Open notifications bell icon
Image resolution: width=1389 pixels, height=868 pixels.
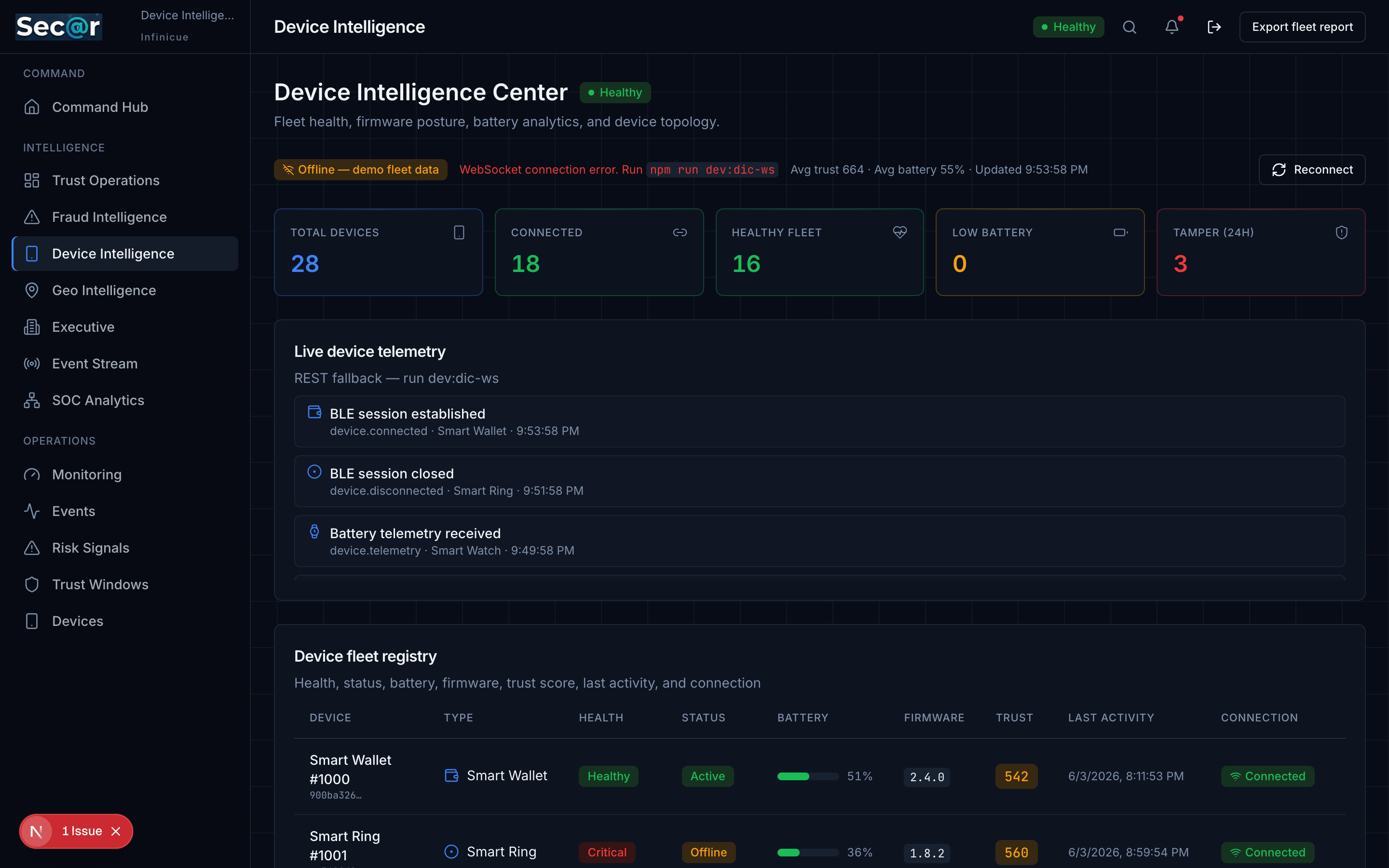1171,27
